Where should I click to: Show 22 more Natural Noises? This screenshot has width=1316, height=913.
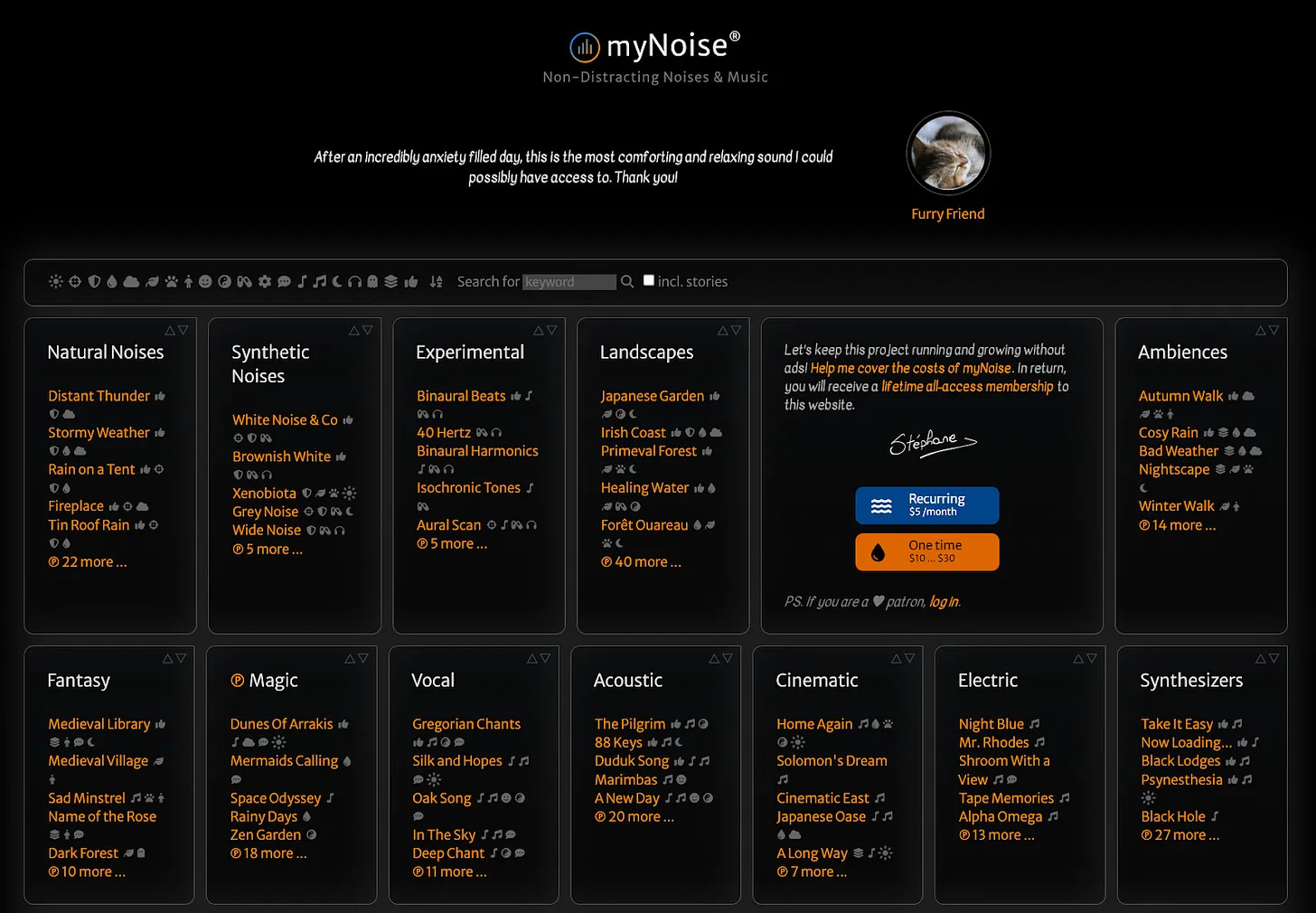pyautogui.click(x=88, y=561)
